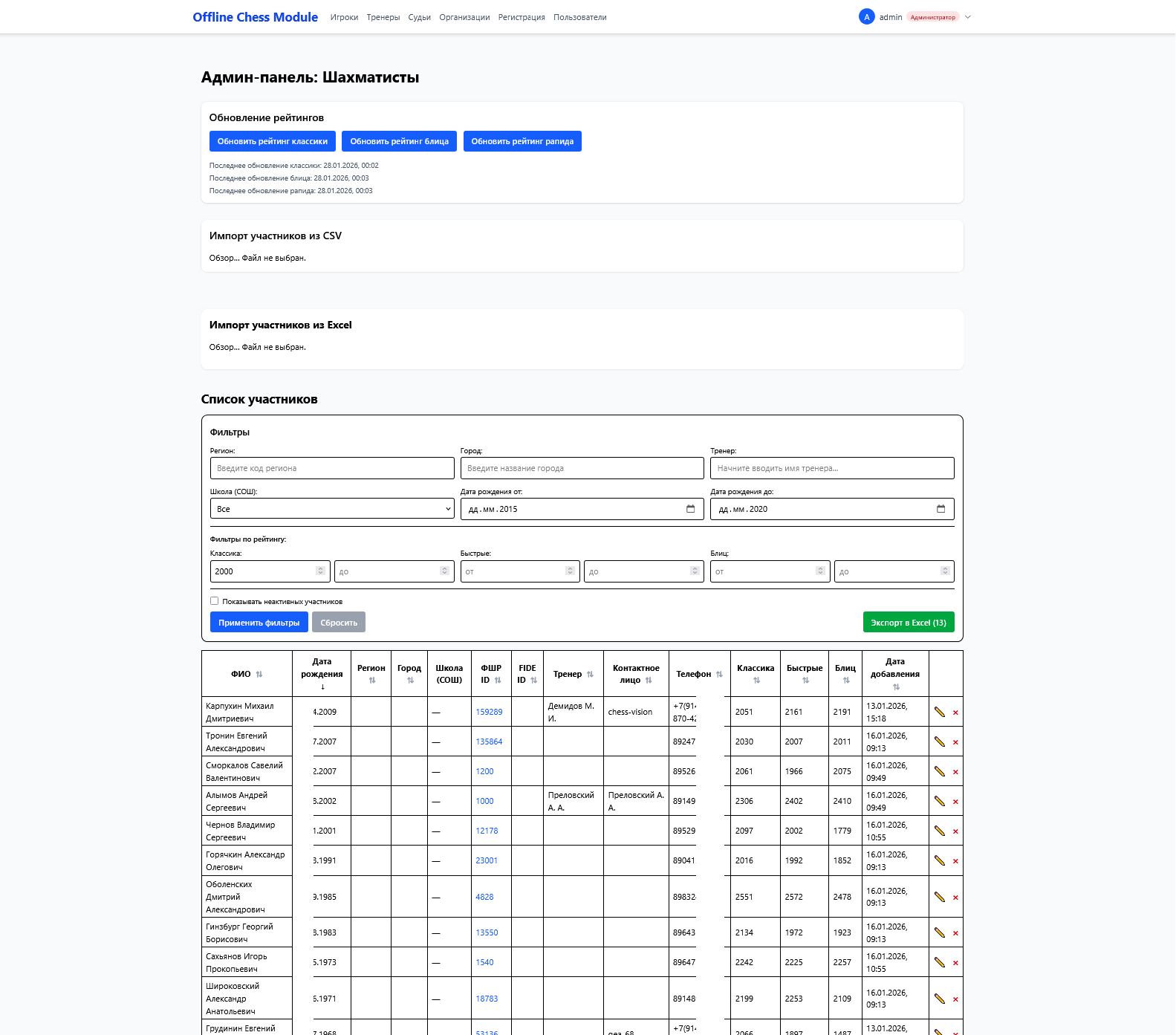Edit the Карпухин Михаил Дмитриевич row
The image size is (1176, 1035).
(940, 712)
